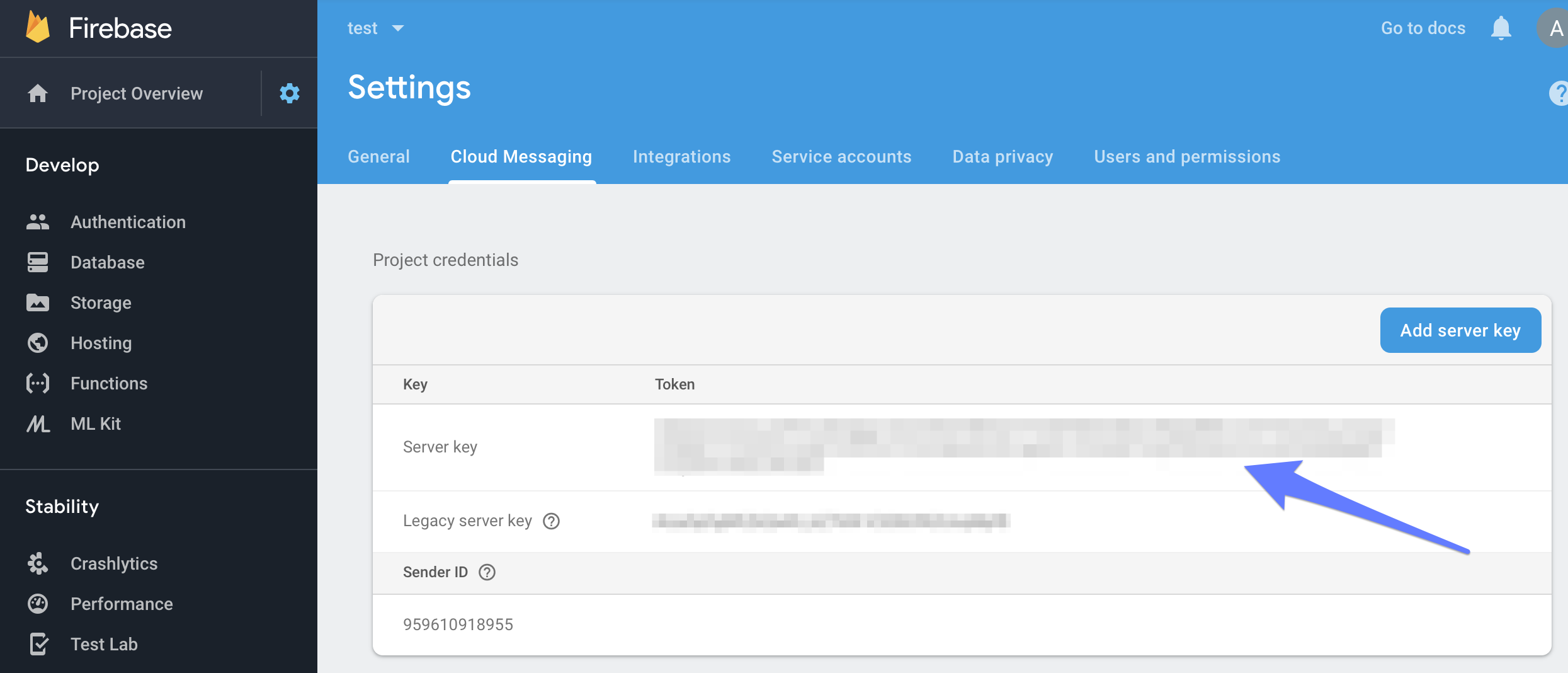
Task: Click the Legacy server key label
Action: [x=467, y=521]
